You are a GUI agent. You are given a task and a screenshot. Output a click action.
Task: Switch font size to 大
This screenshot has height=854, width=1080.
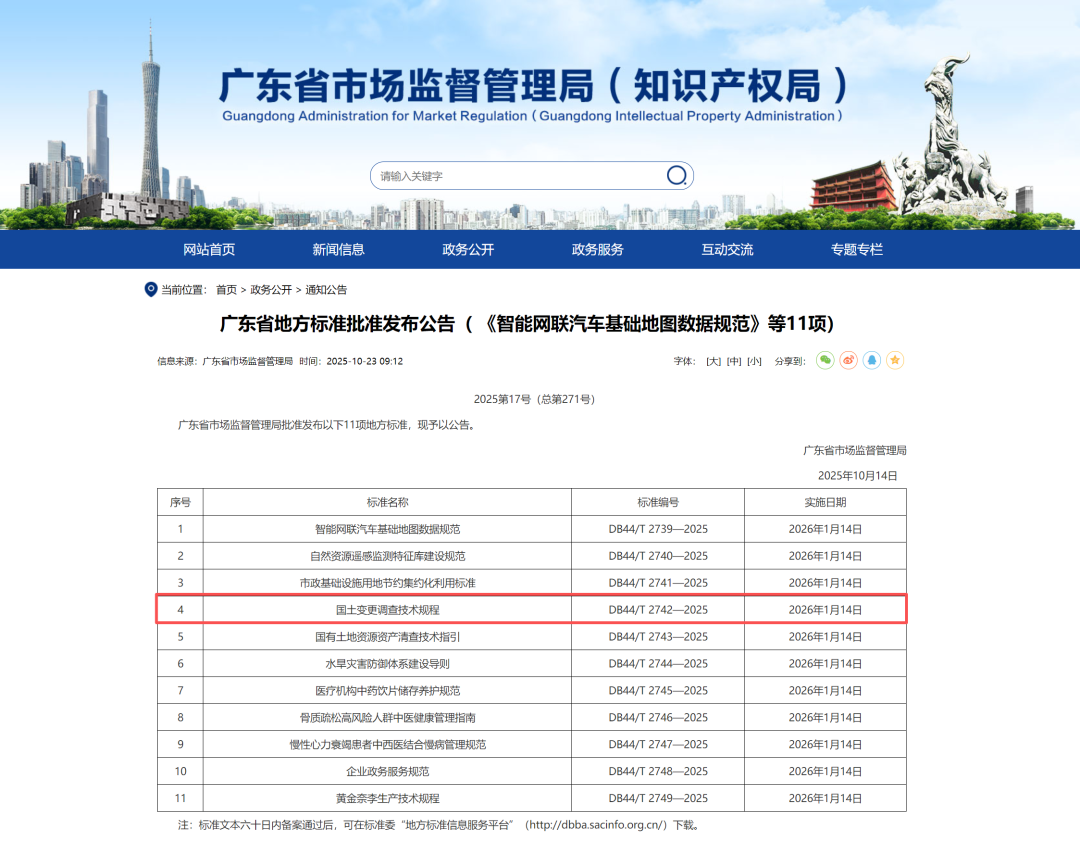coord(713,360)
